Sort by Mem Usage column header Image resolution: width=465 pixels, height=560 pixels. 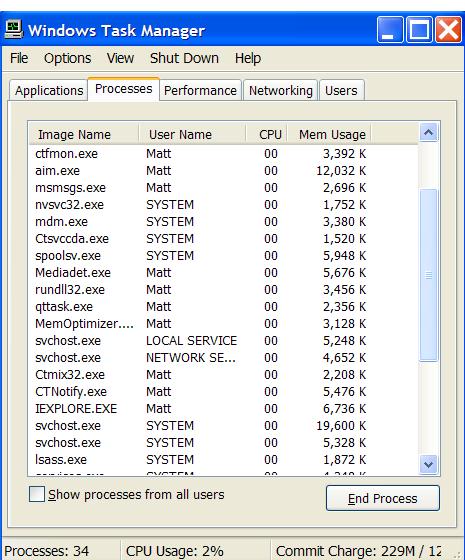pos(329,134)
